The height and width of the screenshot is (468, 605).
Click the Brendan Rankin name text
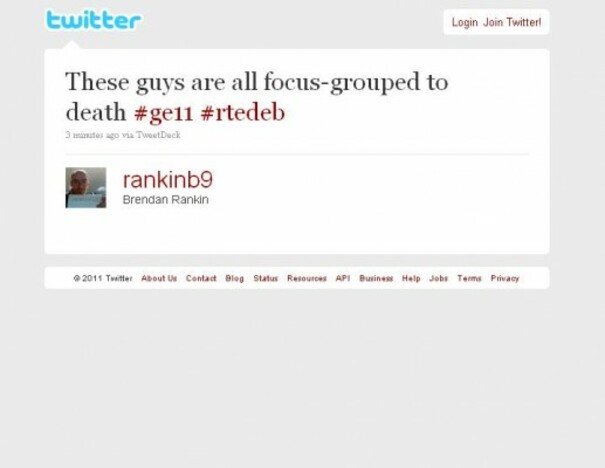[x=166, y=200]
